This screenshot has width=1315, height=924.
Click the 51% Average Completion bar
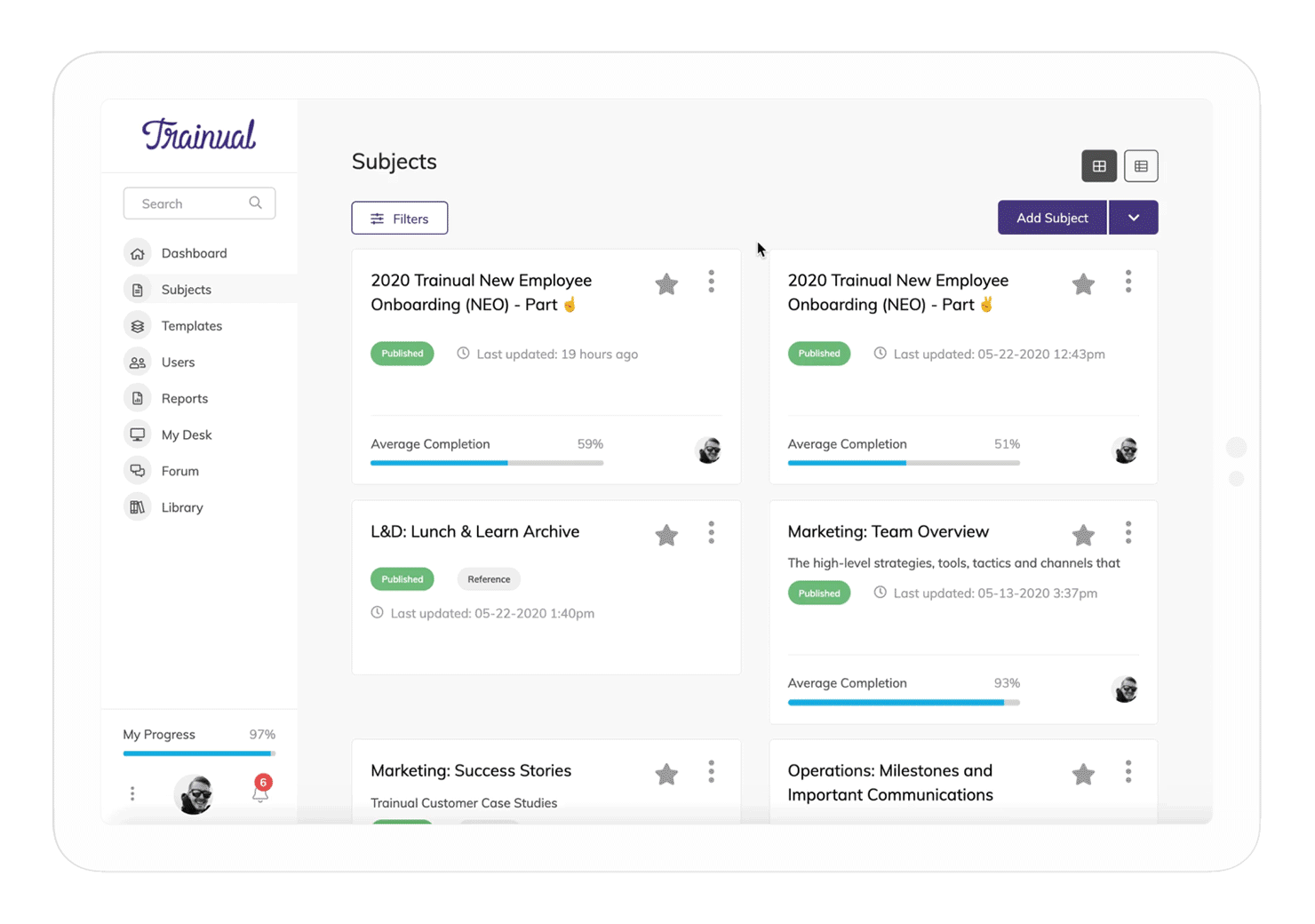904,463
